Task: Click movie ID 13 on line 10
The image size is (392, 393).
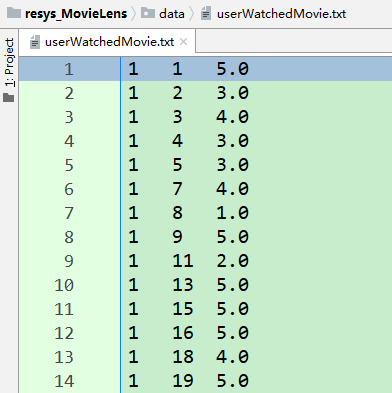Action: 183,285
